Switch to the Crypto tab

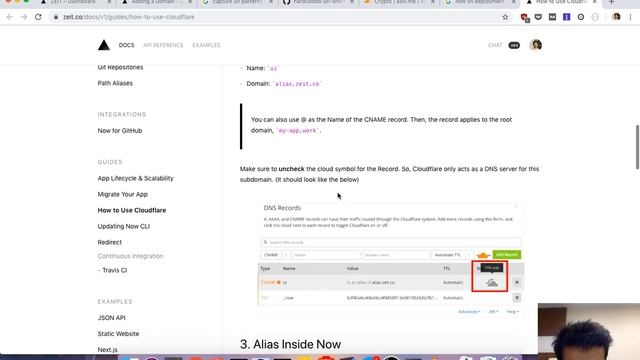click(398, 2)
